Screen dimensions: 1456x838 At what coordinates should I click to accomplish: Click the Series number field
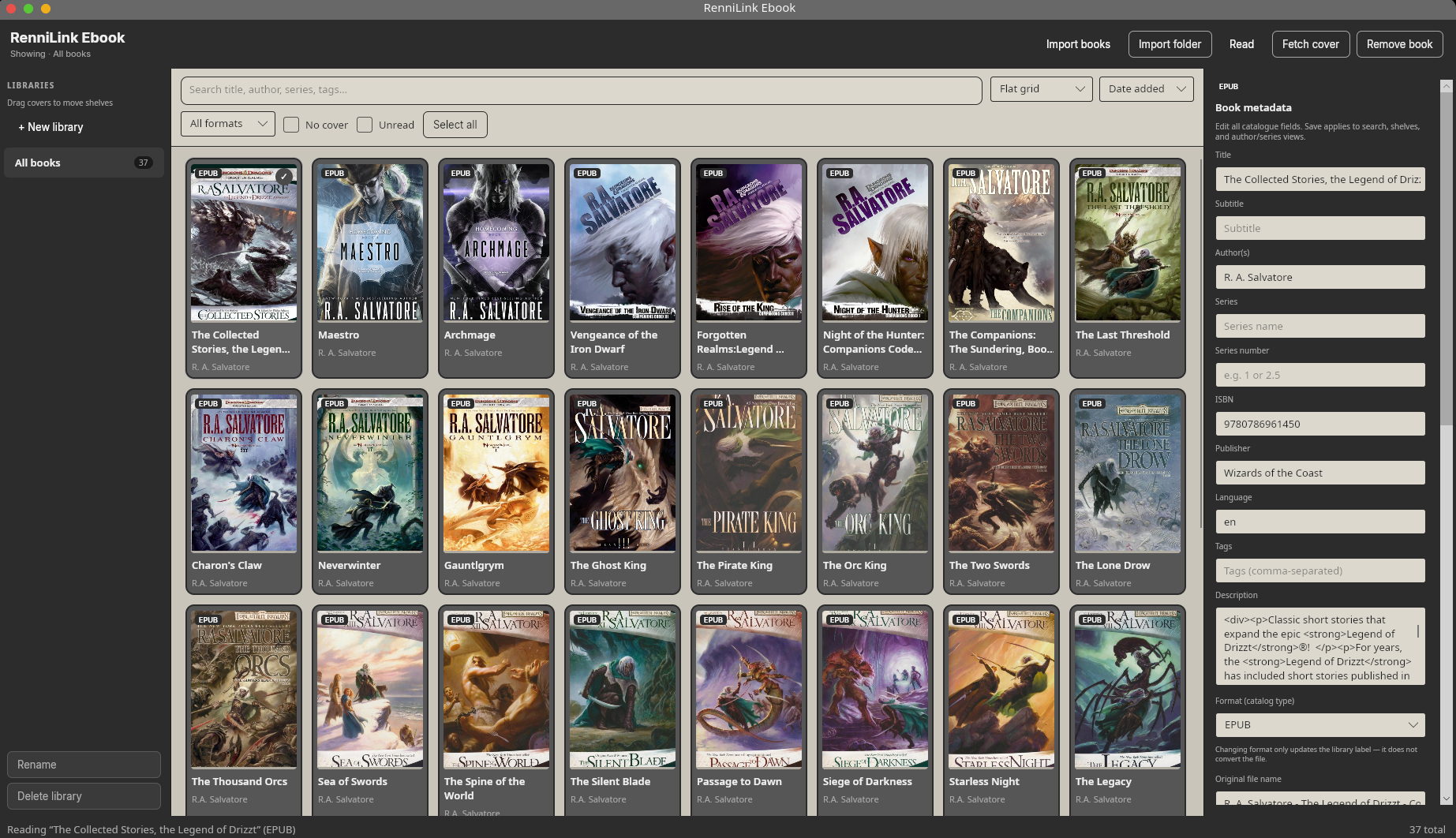click(x=1320, y=375)
